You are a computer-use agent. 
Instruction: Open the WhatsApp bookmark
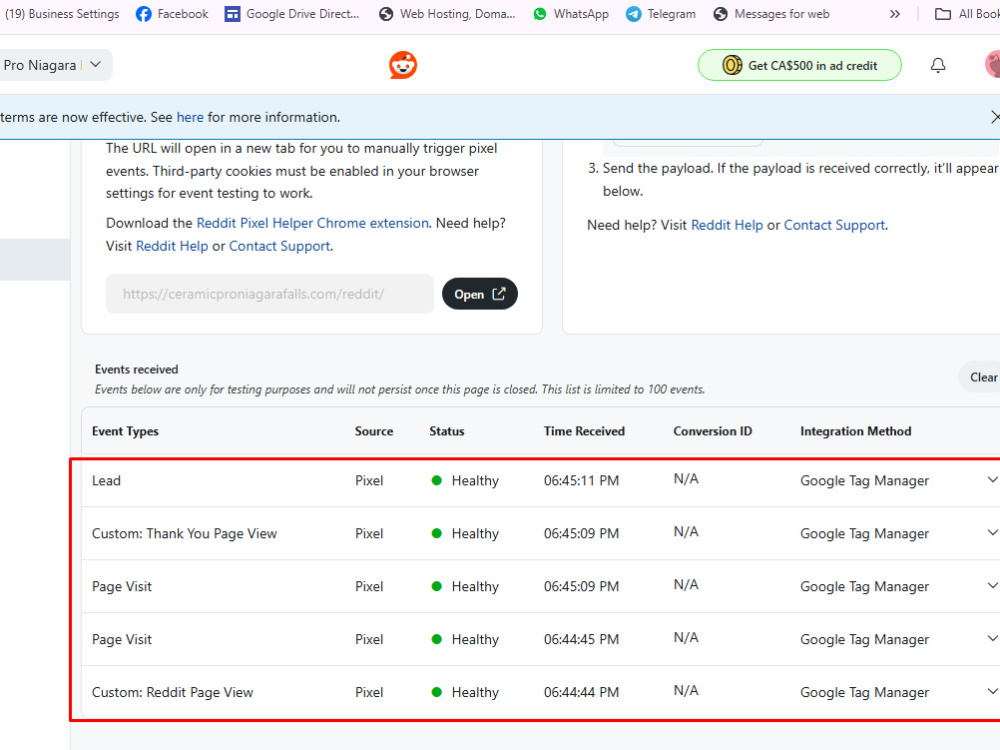point(571,14)
